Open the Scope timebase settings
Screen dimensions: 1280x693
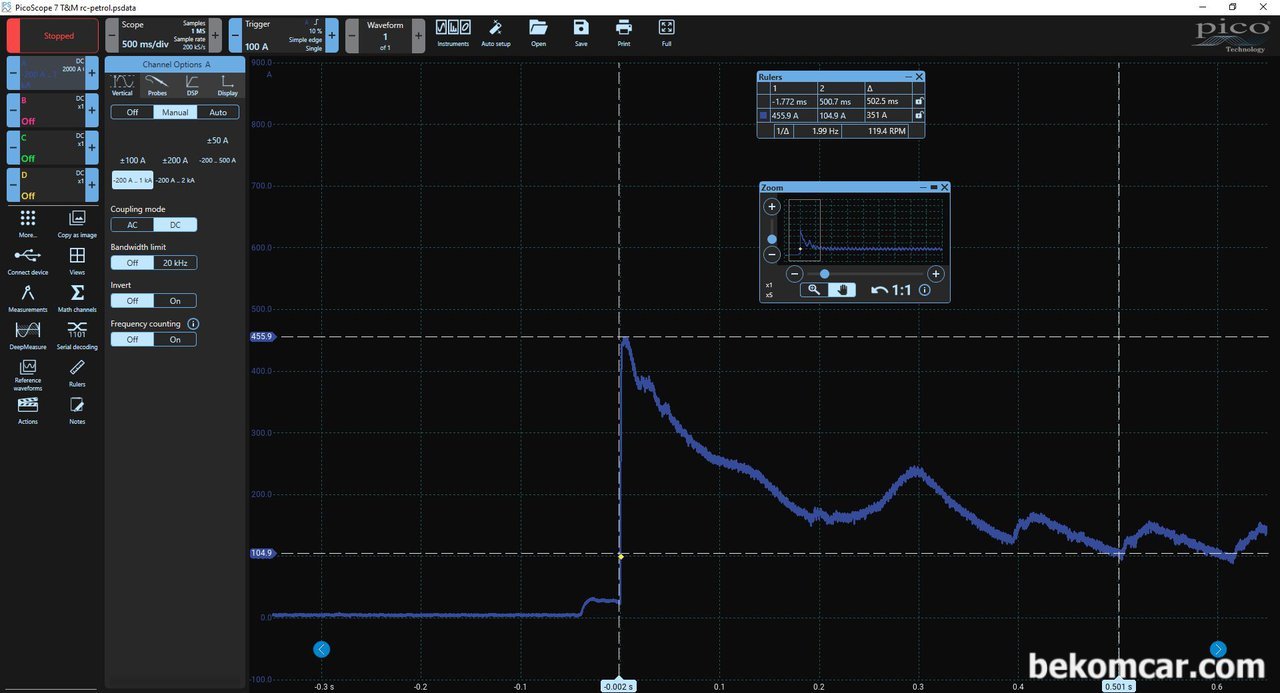[164, 35]
